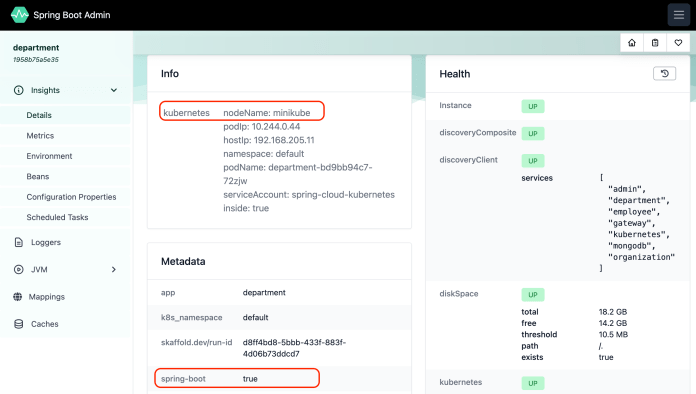Click the inside: true text
The image size is (696, 394).
246,208
